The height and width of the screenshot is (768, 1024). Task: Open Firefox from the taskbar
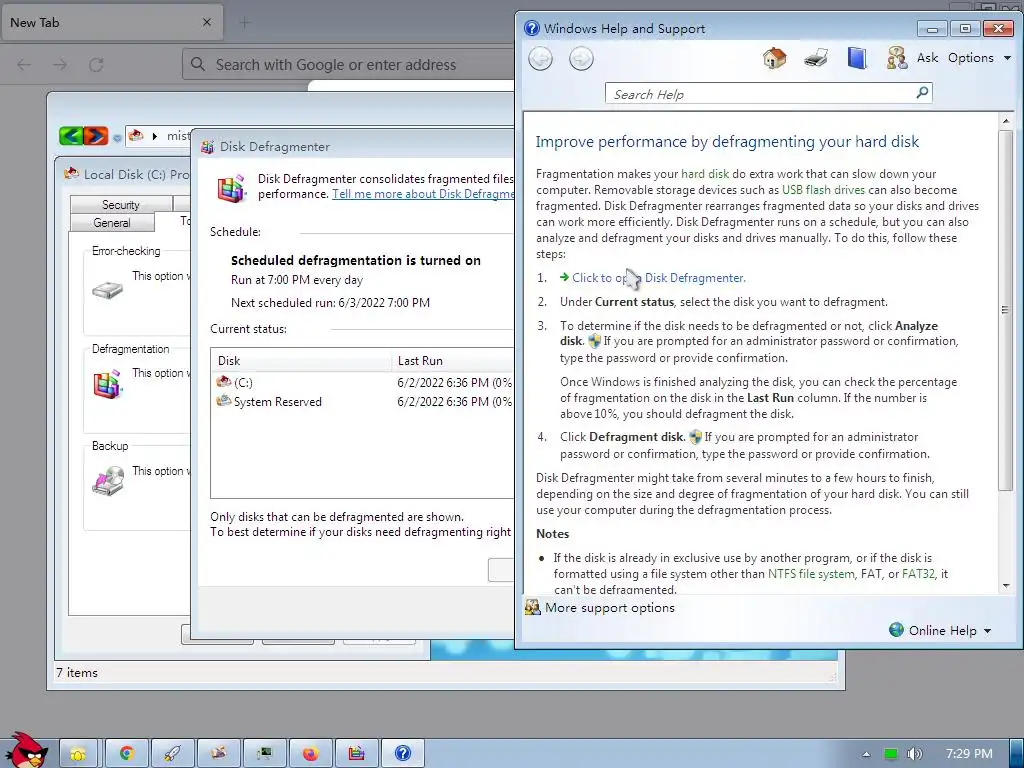[310, 754]
